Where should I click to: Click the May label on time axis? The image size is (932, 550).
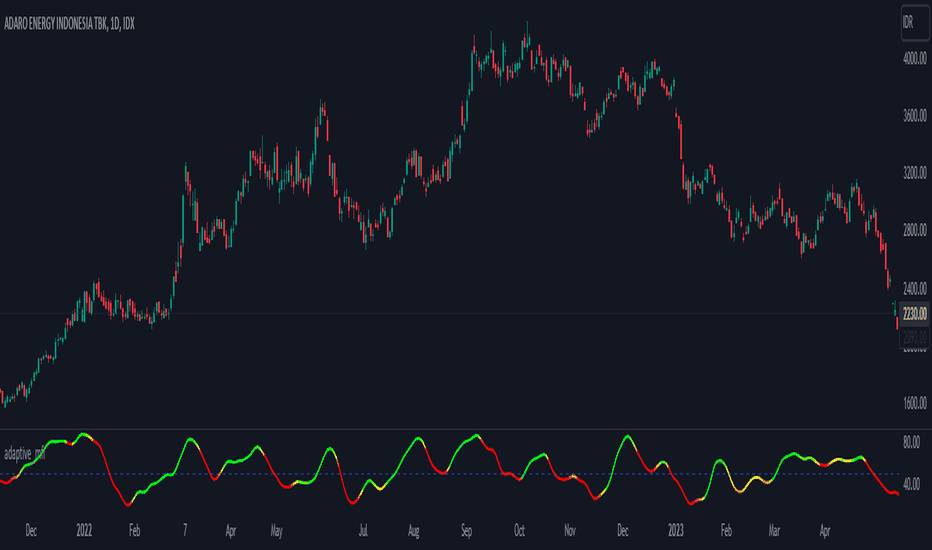[276, 530]
